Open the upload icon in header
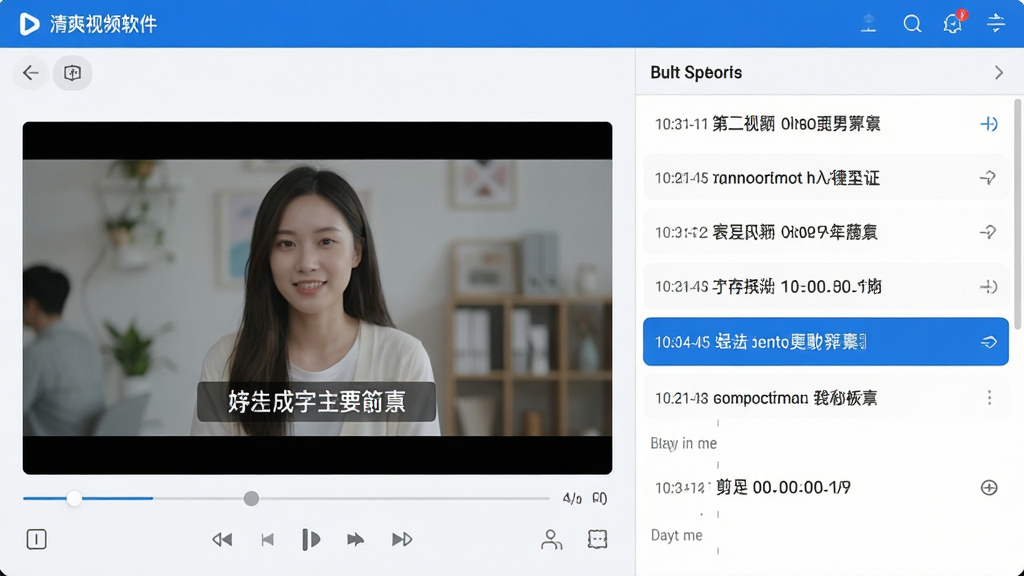The width and height of the screenshot is (1024, 576). click(x=869, y=24)
